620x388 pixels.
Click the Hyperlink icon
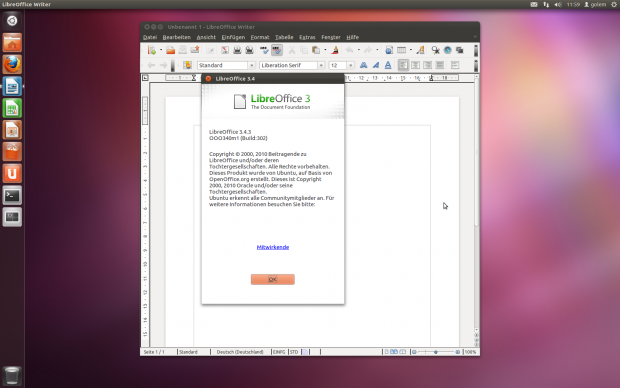[389, 50]
